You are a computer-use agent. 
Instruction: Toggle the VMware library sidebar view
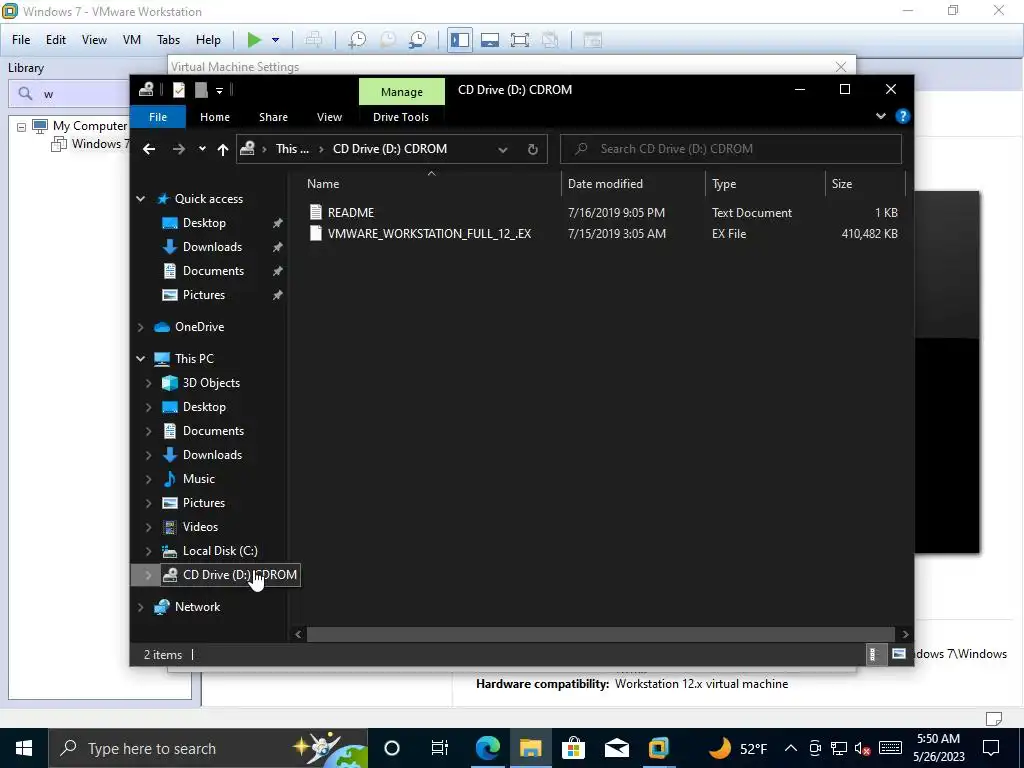coord(460,40)
